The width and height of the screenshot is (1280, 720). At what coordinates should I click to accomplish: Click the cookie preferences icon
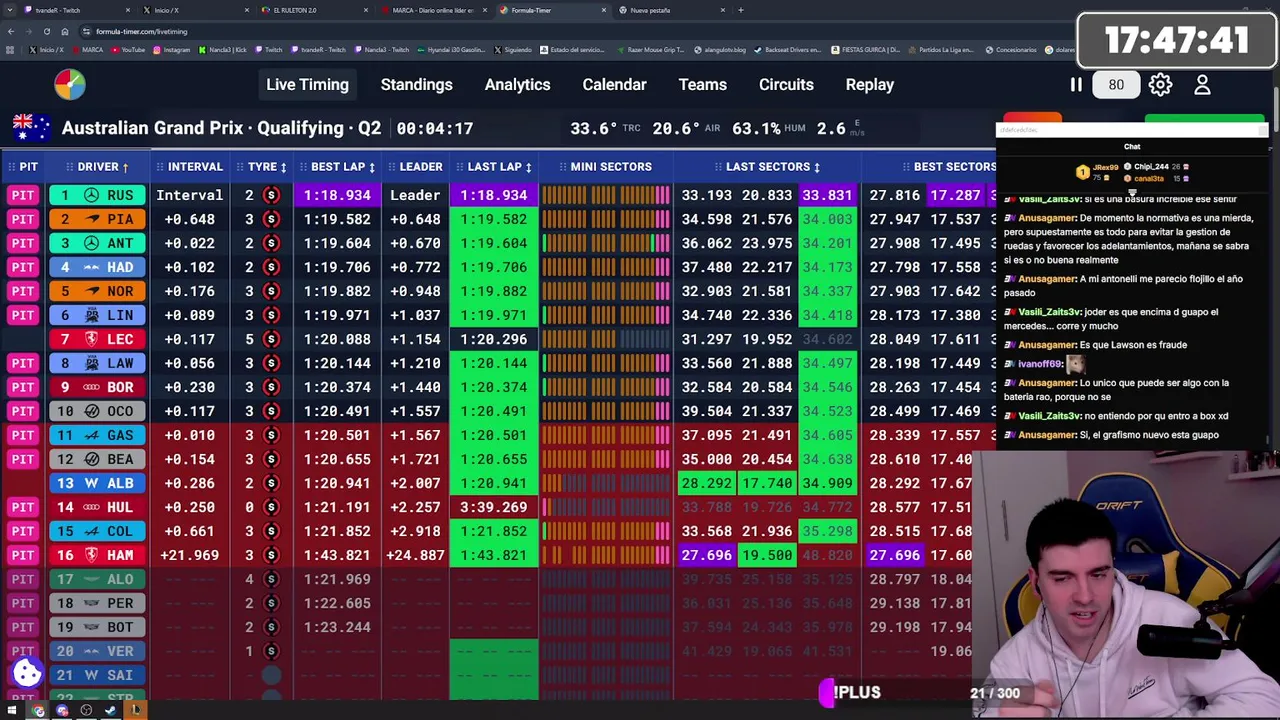tap(27, 673)
